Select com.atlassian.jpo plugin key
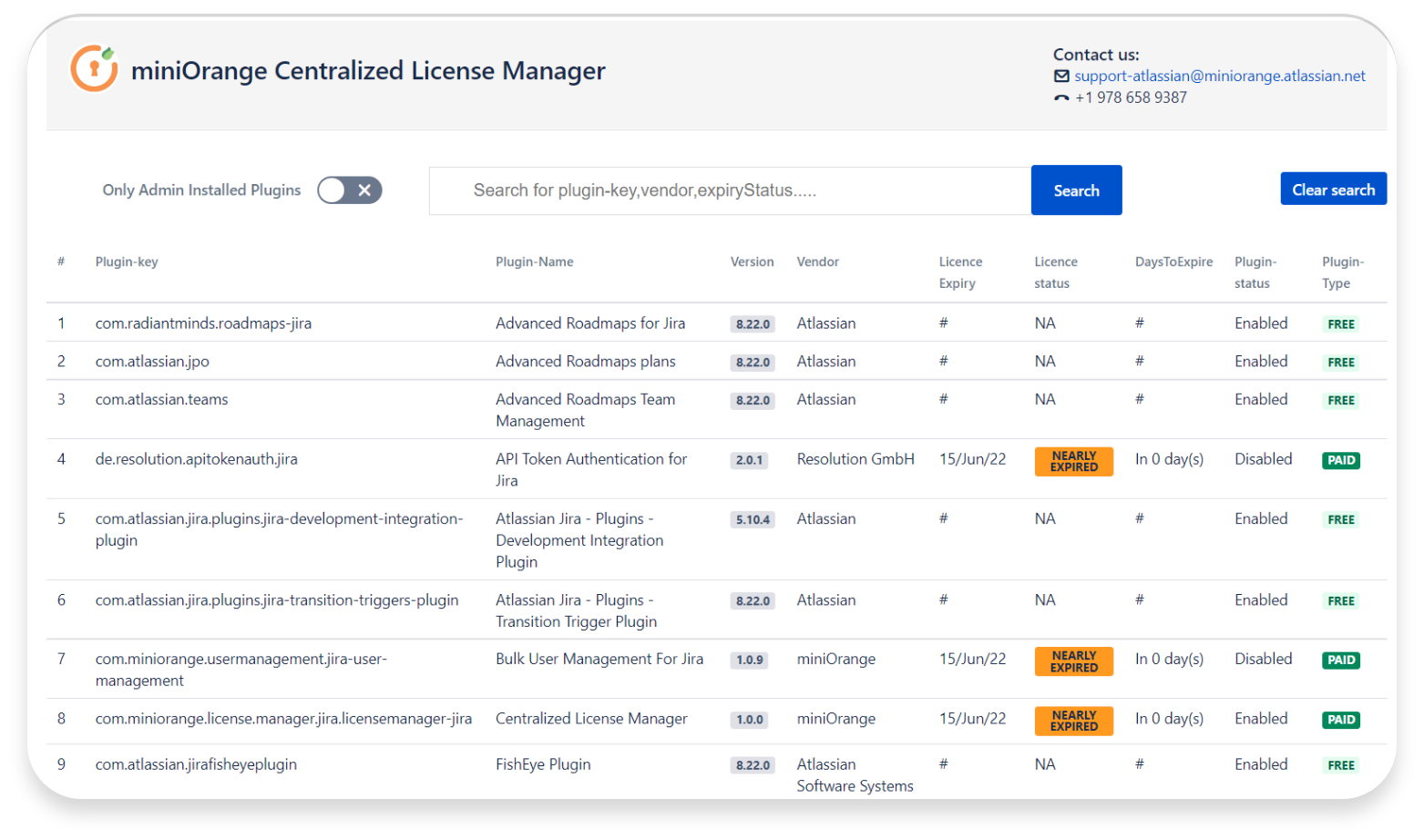Screen dimensions: 1424x840 click(152, 362)
